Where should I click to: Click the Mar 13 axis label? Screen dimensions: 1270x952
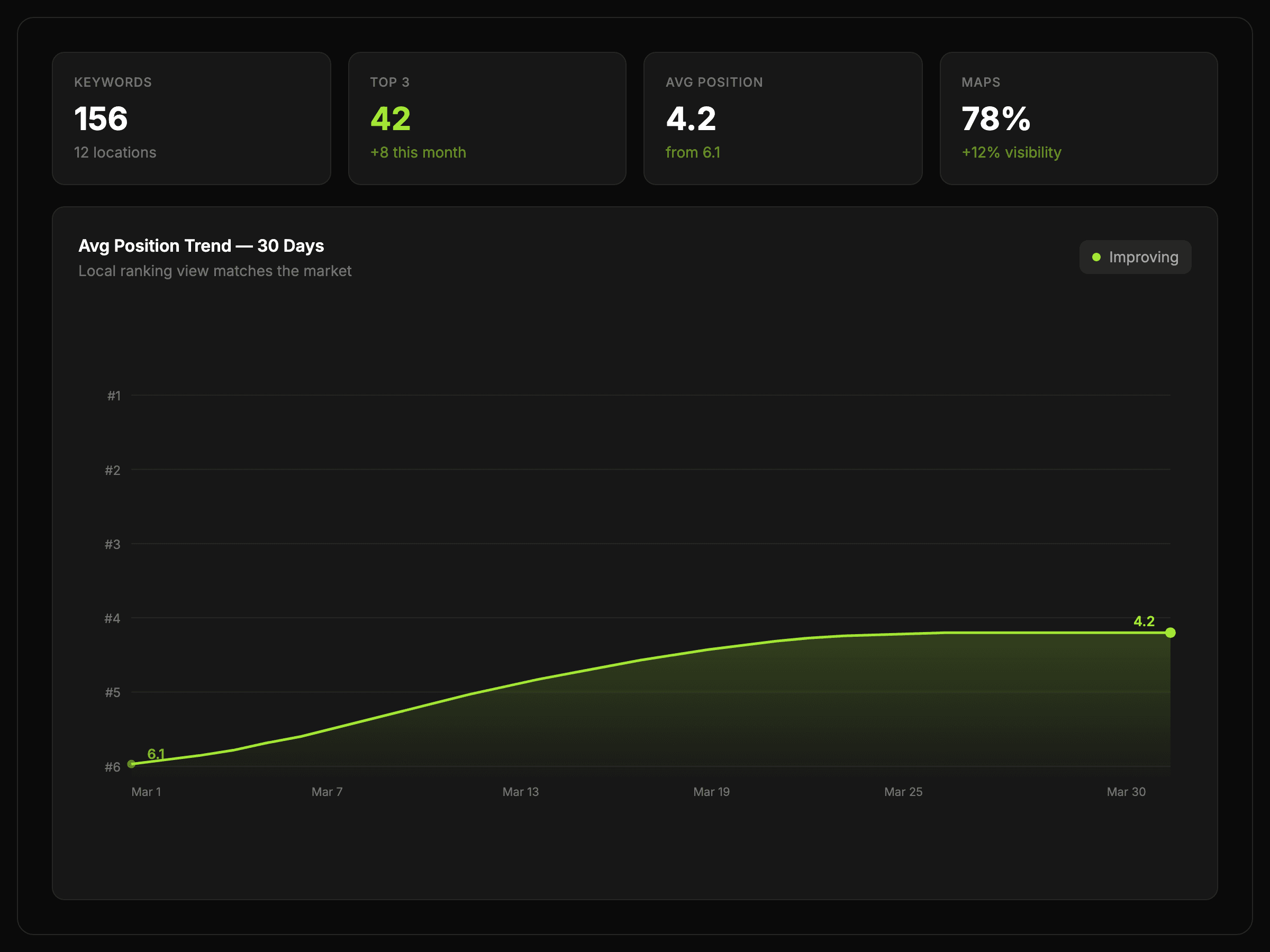[520, 792]
